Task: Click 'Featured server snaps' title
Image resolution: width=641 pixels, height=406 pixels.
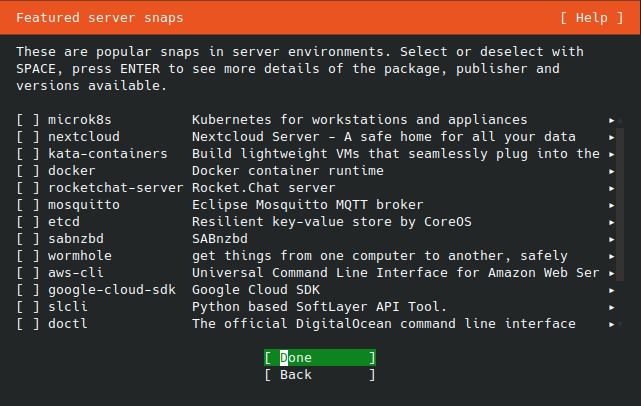Action: point(100,18)
